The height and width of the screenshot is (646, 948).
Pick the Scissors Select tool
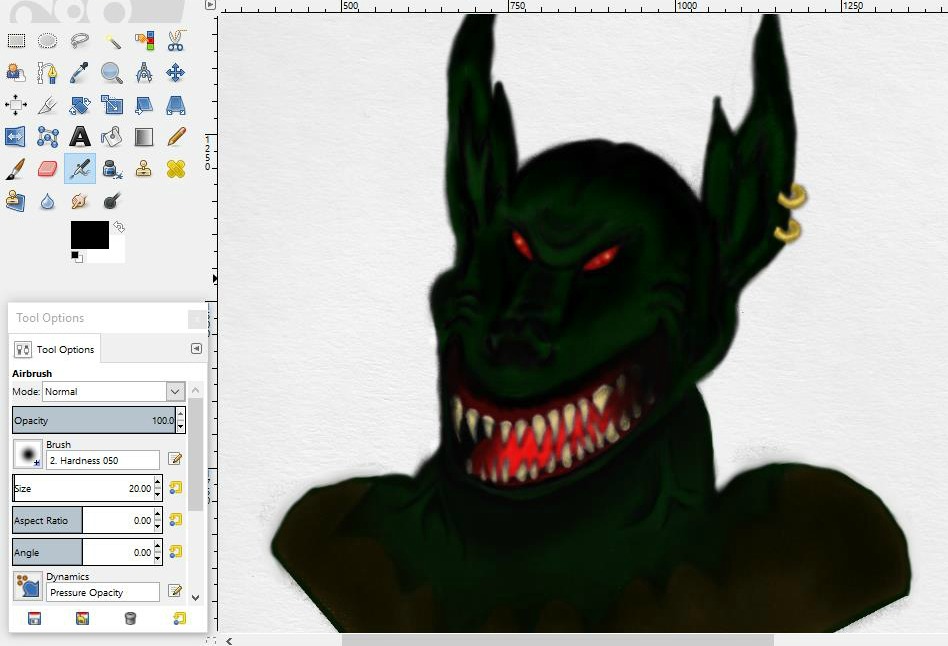[176, 41]
